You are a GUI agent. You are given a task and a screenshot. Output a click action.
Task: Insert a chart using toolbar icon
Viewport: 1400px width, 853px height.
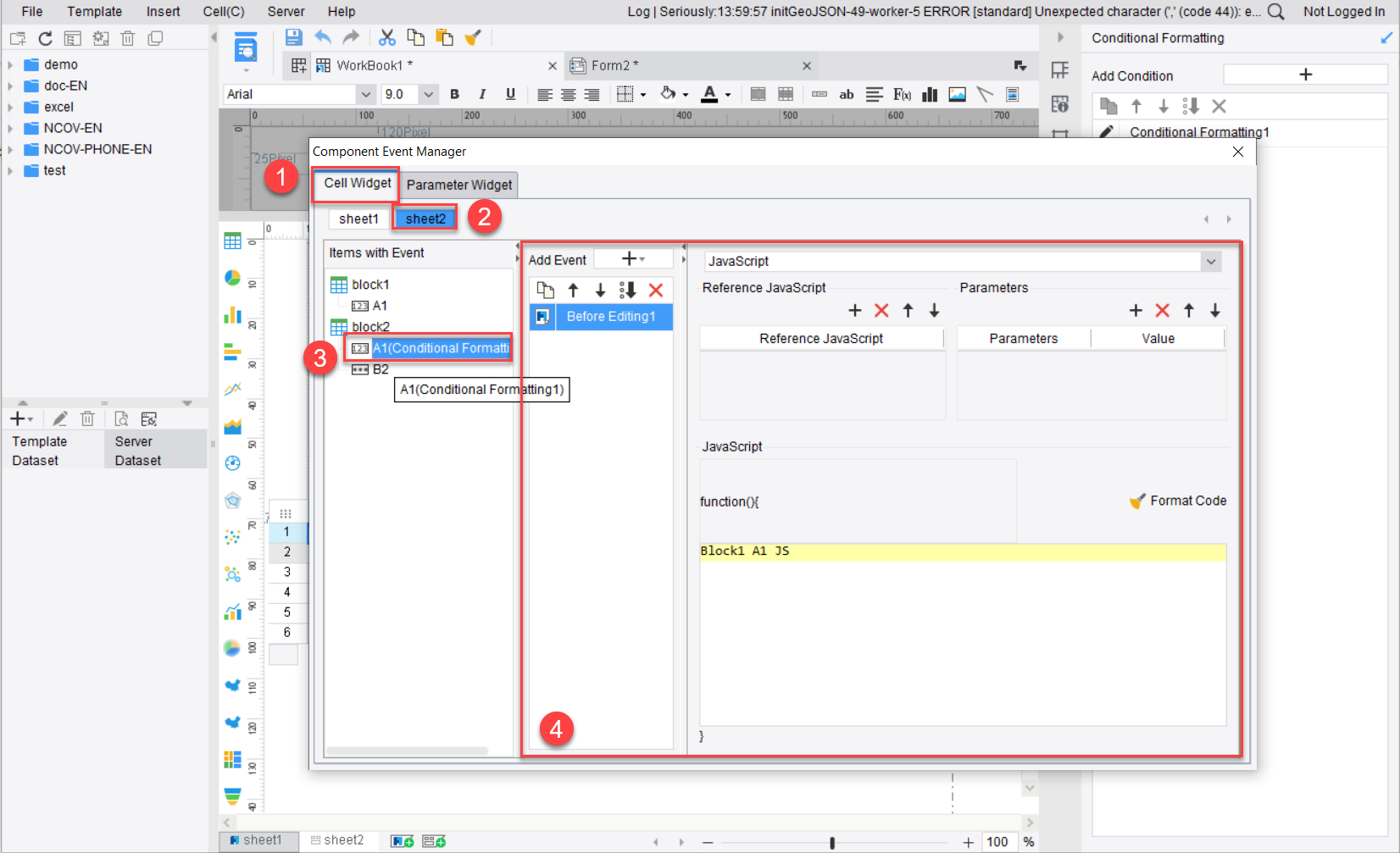[x=930, y=94]
